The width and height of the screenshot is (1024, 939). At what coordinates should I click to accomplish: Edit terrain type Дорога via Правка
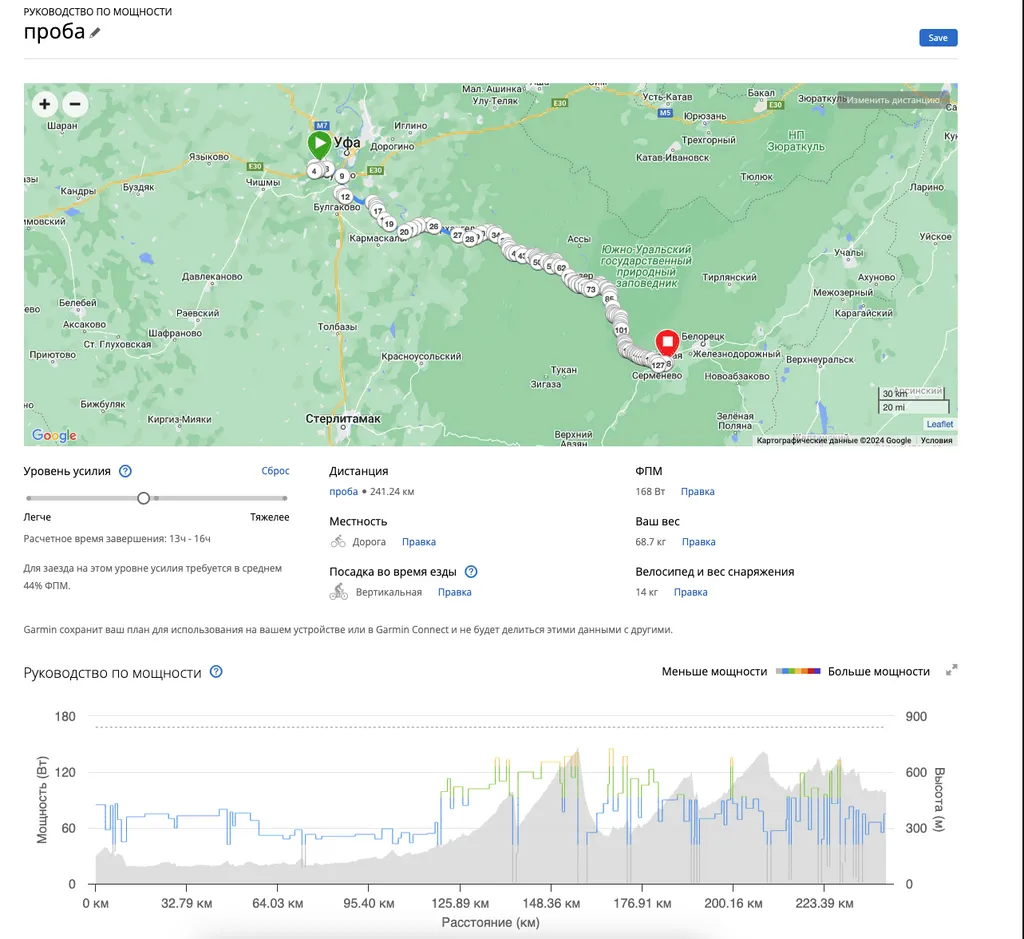419,542
